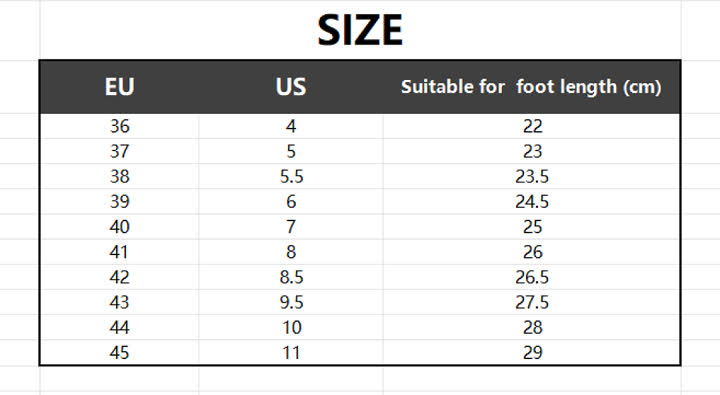
Task: Select the US column header
Action: click(x=291, y=87)
